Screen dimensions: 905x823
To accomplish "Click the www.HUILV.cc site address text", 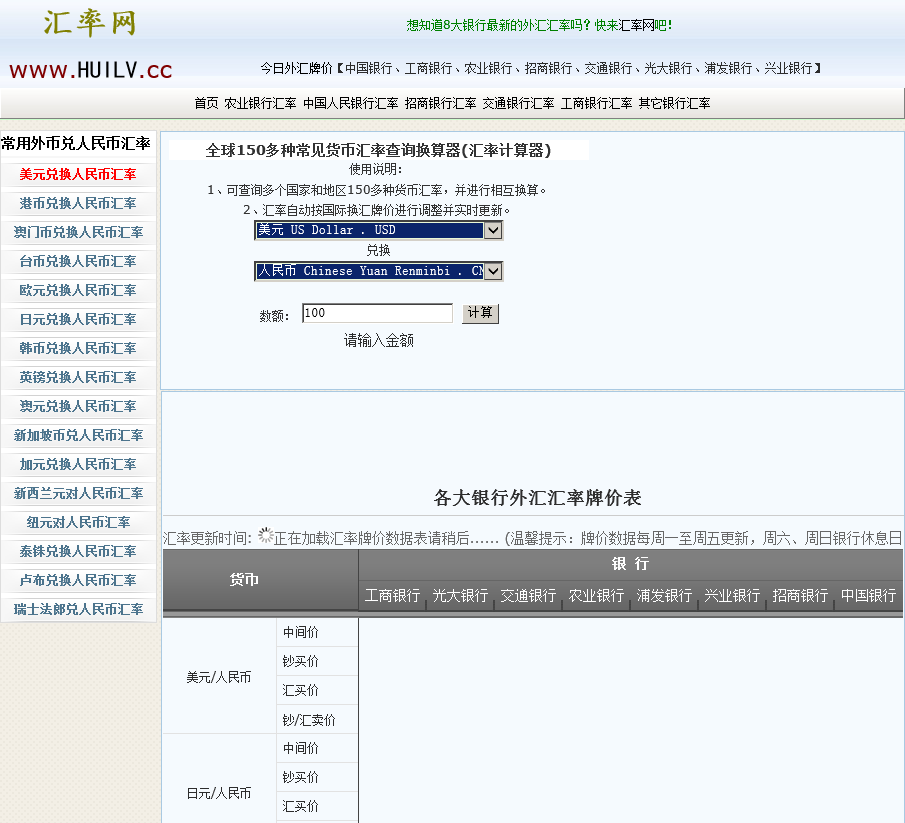I will point(91,70).
